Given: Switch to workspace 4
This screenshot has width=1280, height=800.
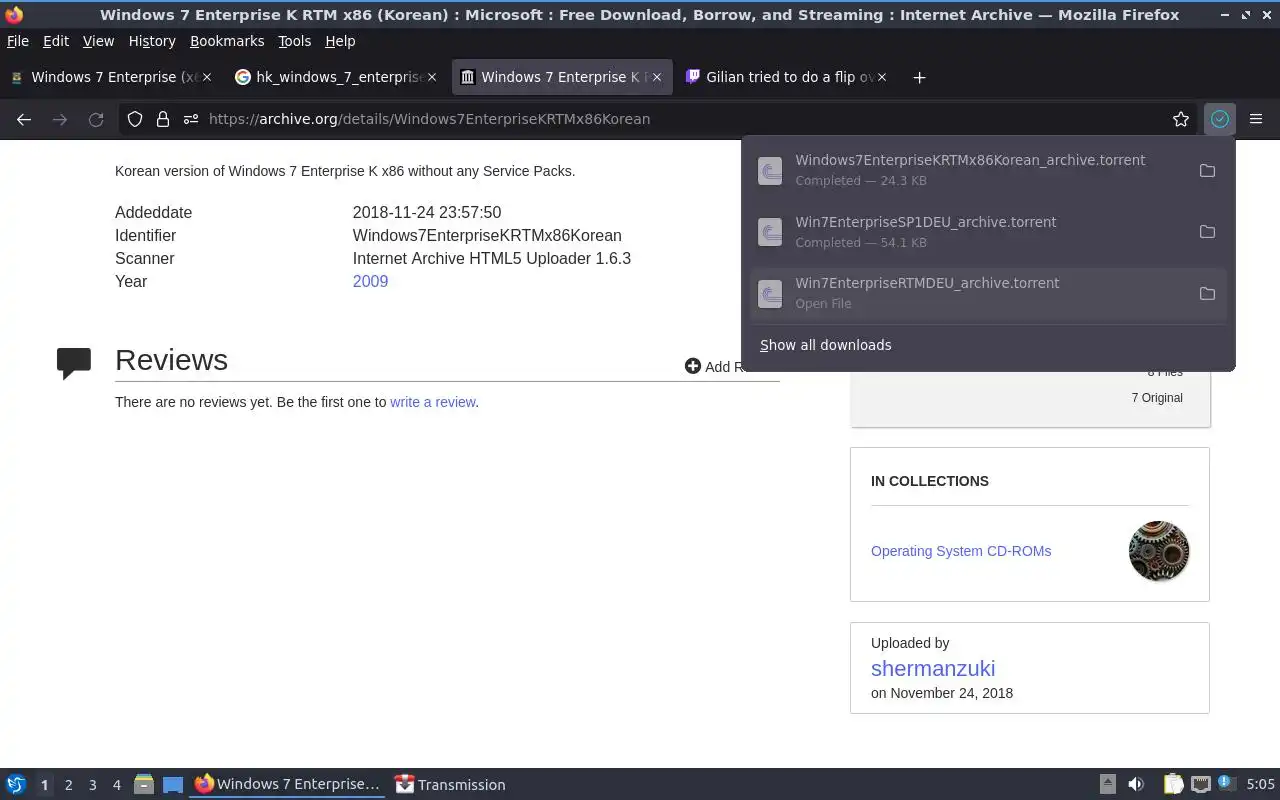Looking at the screenshot, I should (116, 785).
